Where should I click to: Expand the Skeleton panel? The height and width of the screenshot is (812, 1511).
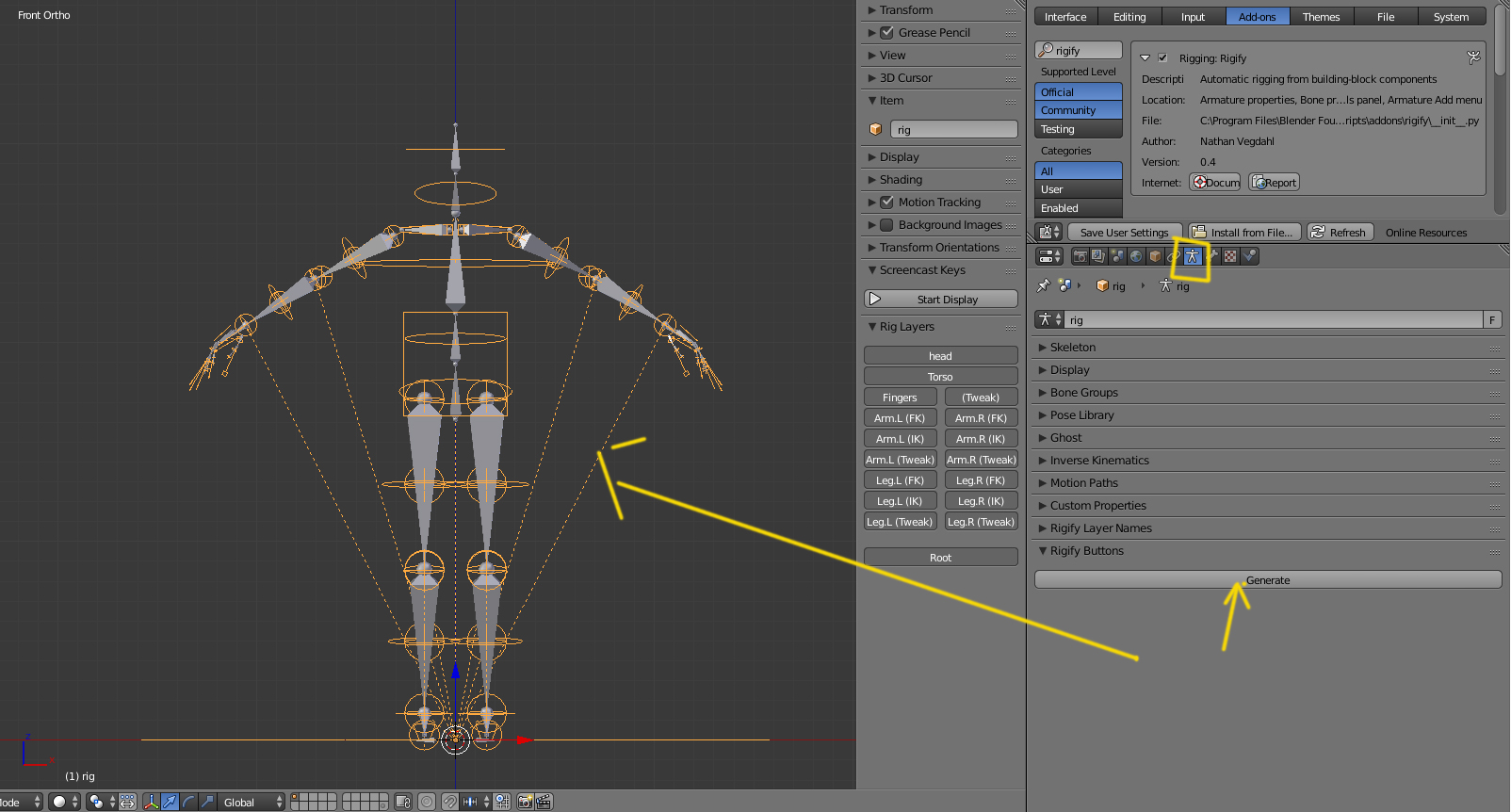1073,348
